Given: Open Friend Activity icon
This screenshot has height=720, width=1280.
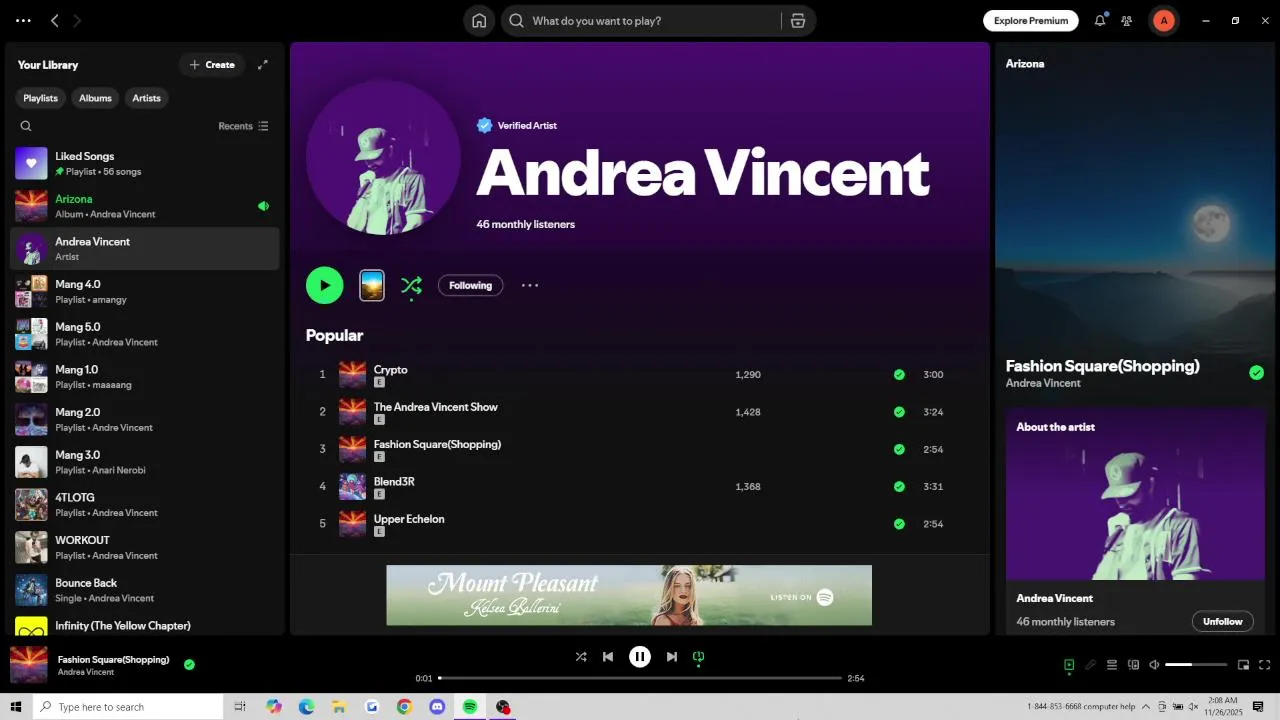Looking at the screenshot, I should [x=1127, y=21].
